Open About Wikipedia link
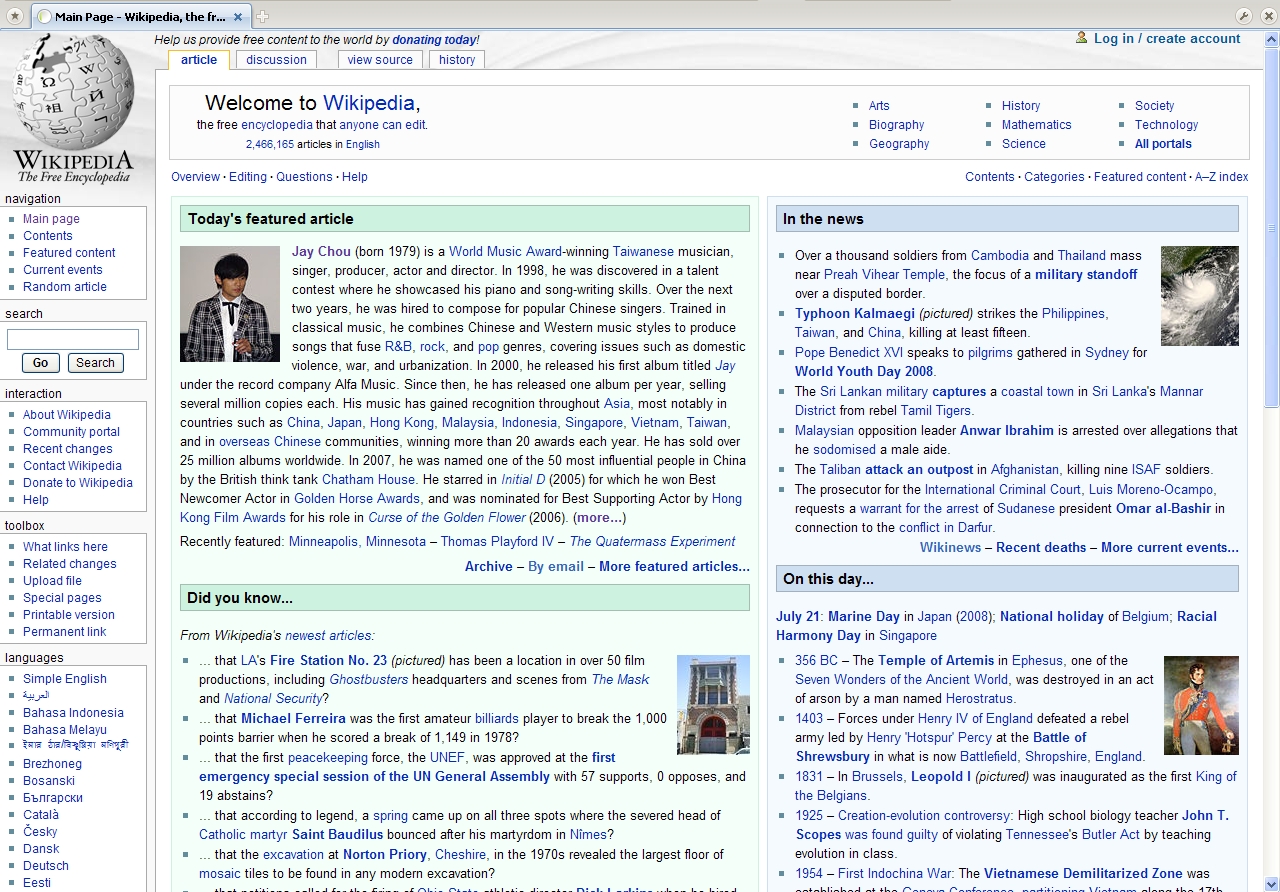 (67, 415)
